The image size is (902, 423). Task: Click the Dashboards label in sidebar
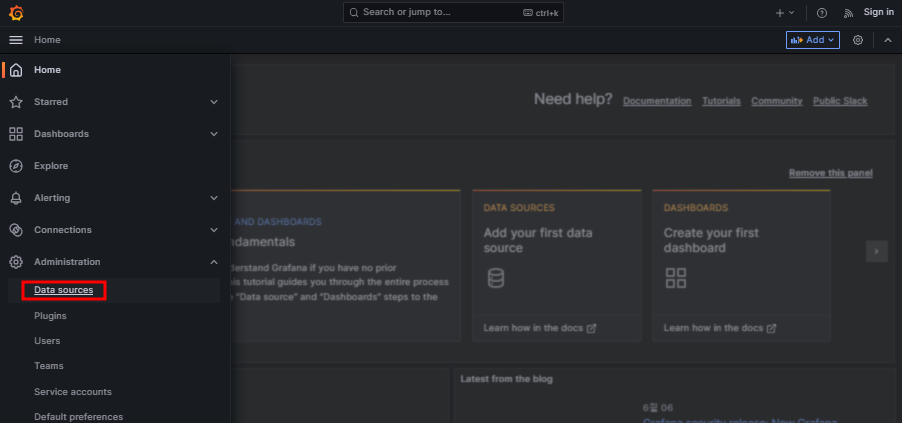pos(62,134)
